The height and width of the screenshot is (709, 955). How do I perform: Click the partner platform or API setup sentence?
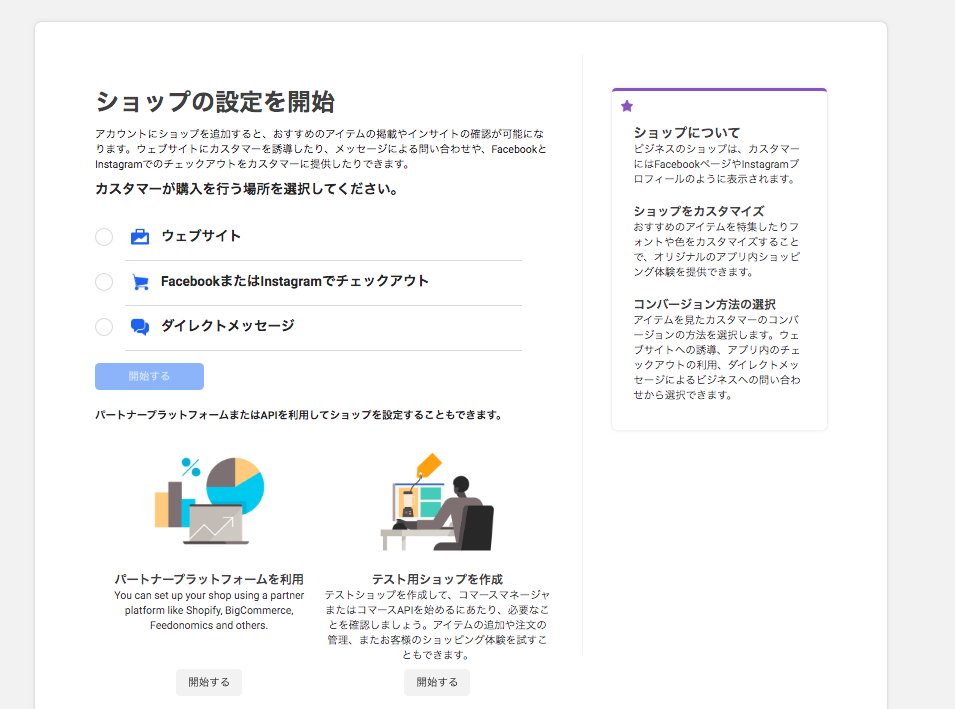pyautogui.click(x=298, y=415)
